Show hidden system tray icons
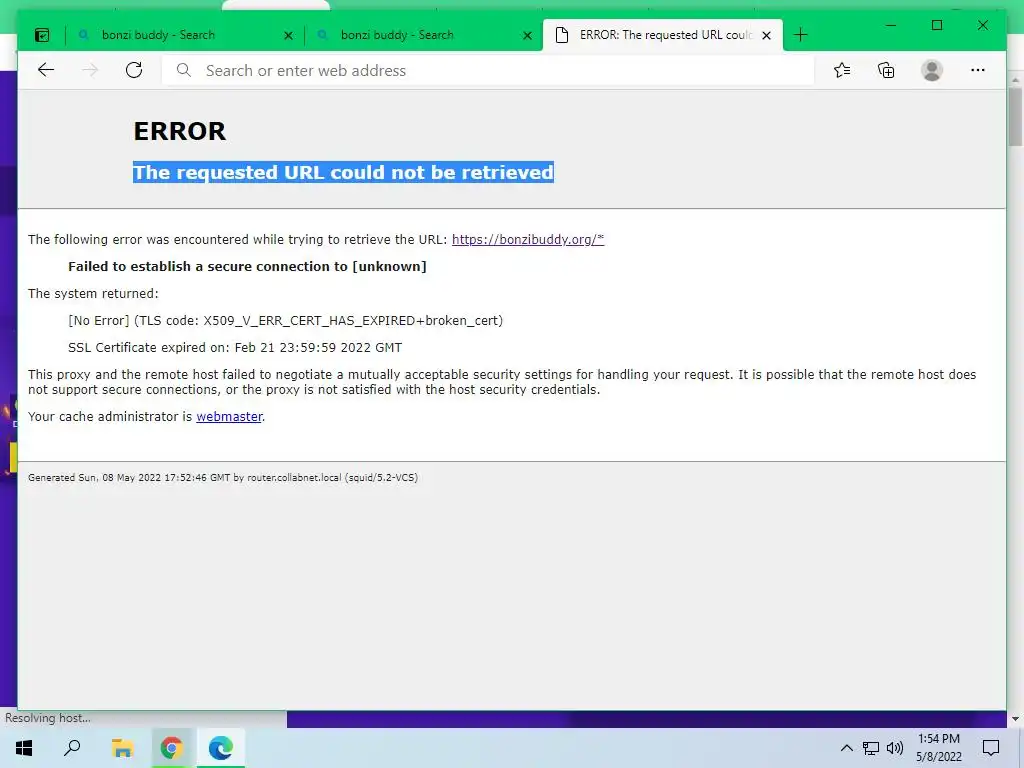 pyautogui.click(x=846, y=748)
